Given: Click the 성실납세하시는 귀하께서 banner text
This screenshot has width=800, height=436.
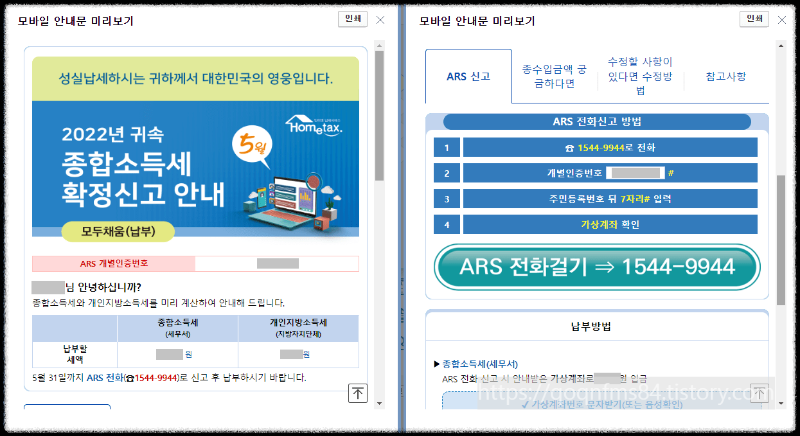Looking at the screenshot, I should pyautogui.click(x=195, y=79).
